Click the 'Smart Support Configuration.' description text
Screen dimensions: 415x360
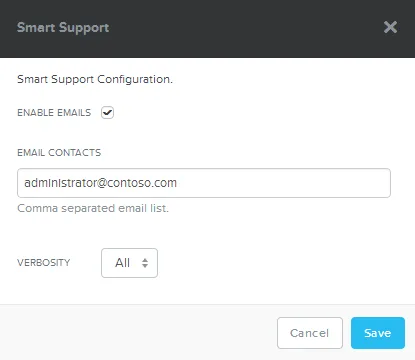(x=95, y=79)
